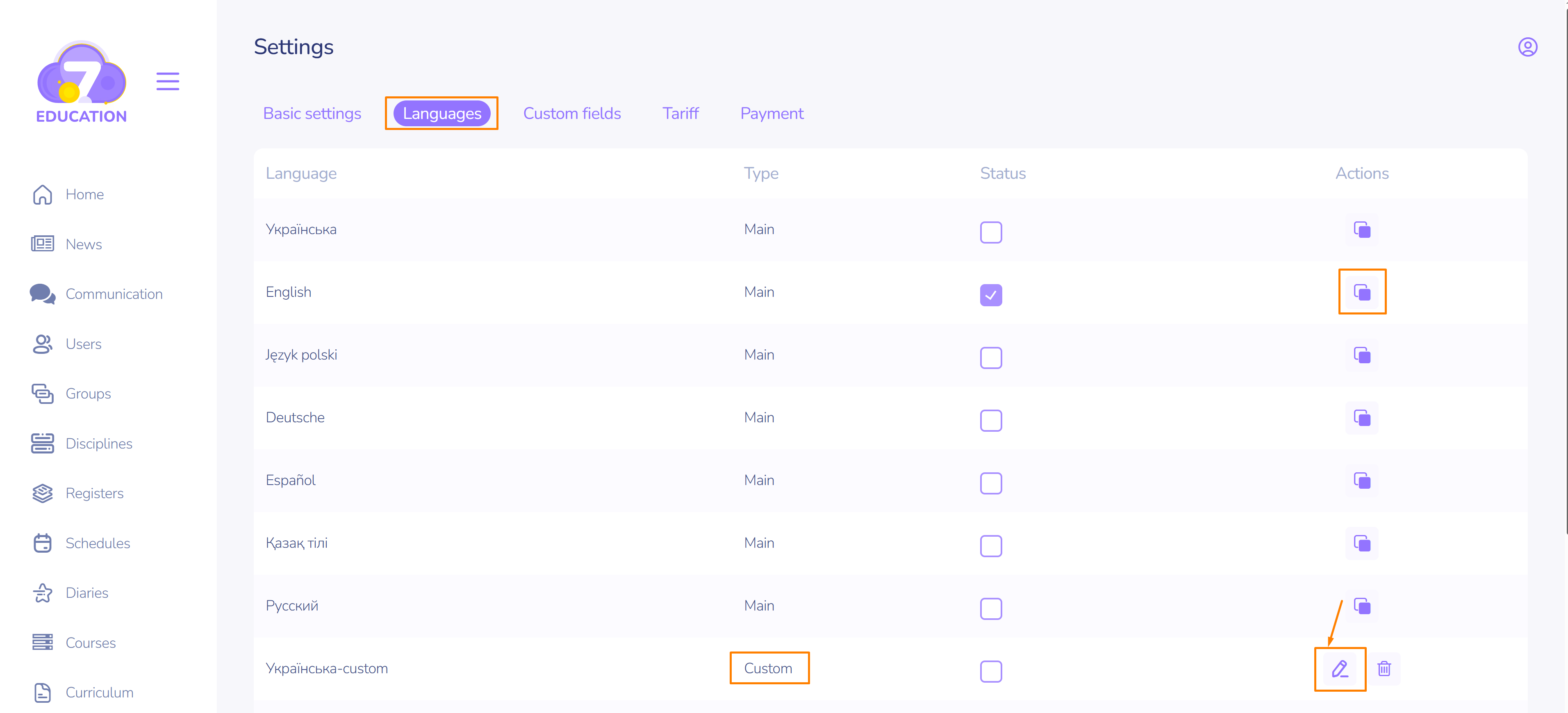Click the copy icon for Español row
Viewport: 1568px width, 713px height.
click(1362, 481)
